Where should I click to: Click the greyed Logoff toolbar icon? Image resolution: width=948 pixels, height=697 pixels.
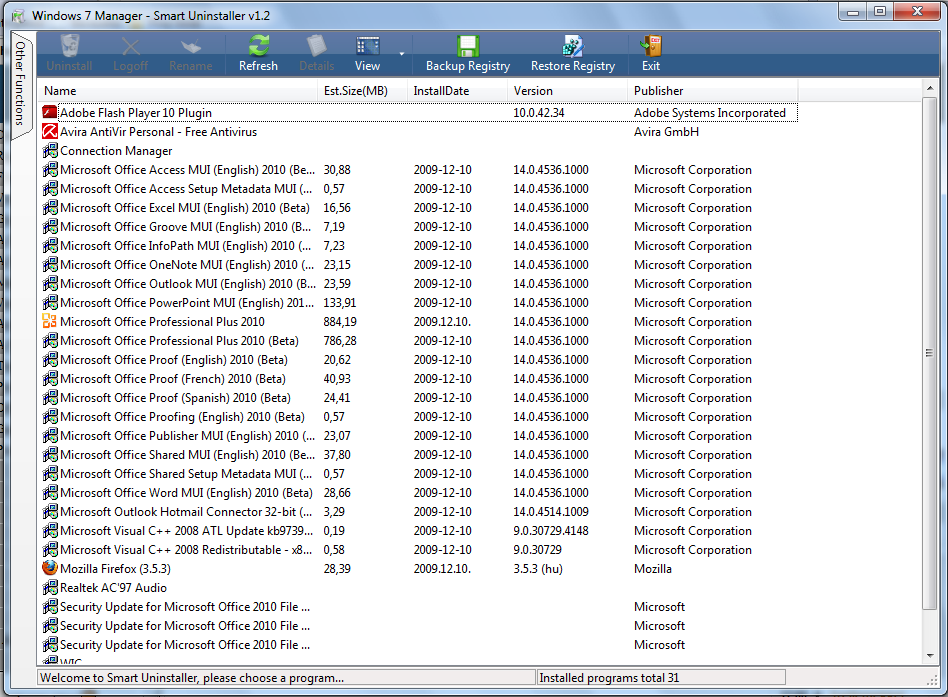click(131, 46)
